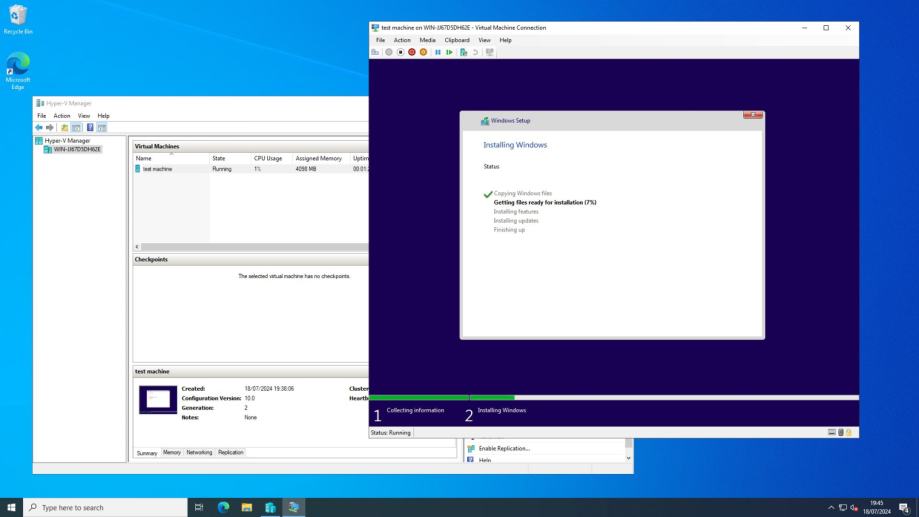Click the red Shut Down toolbar icon

[x=411, y=52]
